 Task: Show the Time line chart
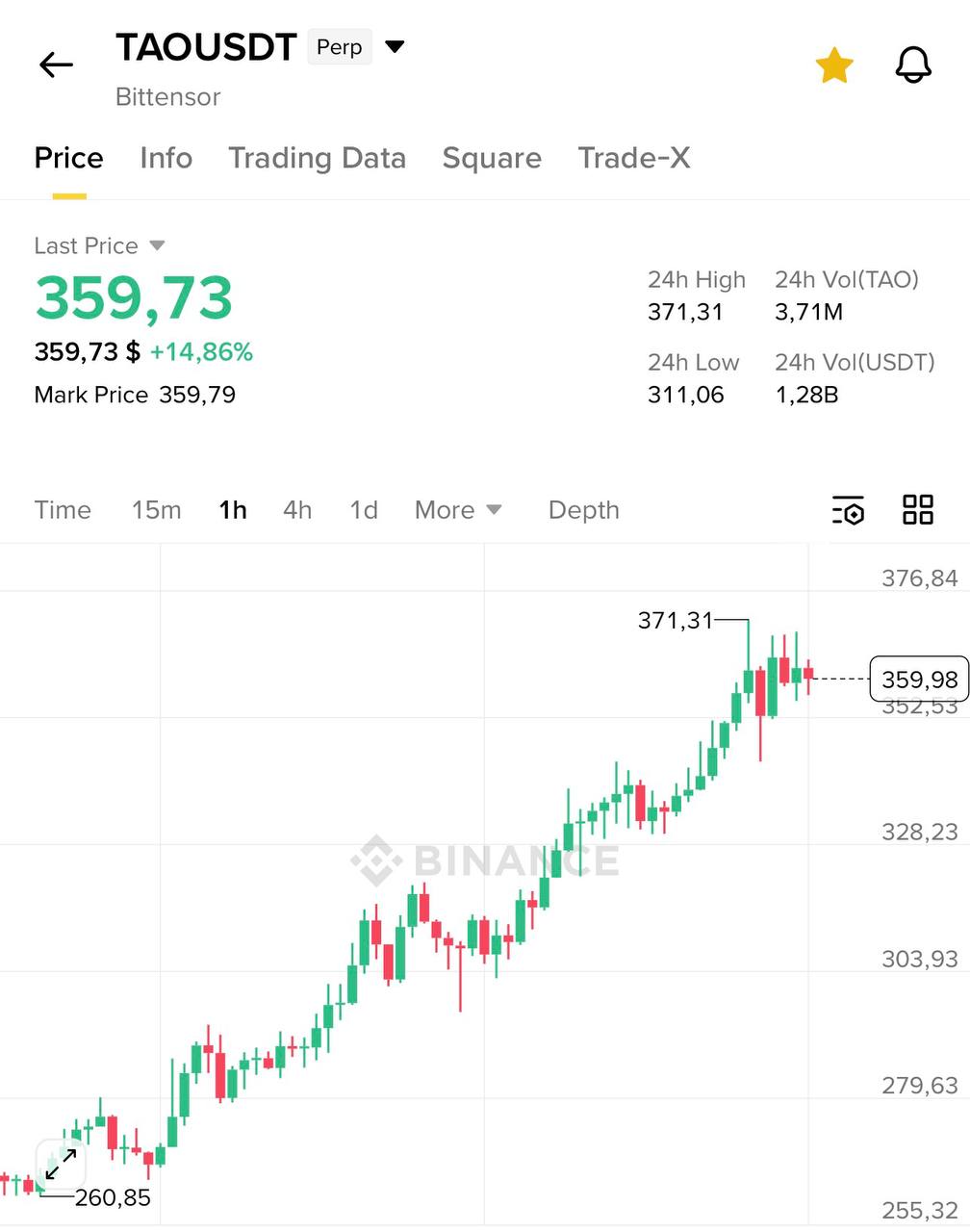(x=63, y=510)
